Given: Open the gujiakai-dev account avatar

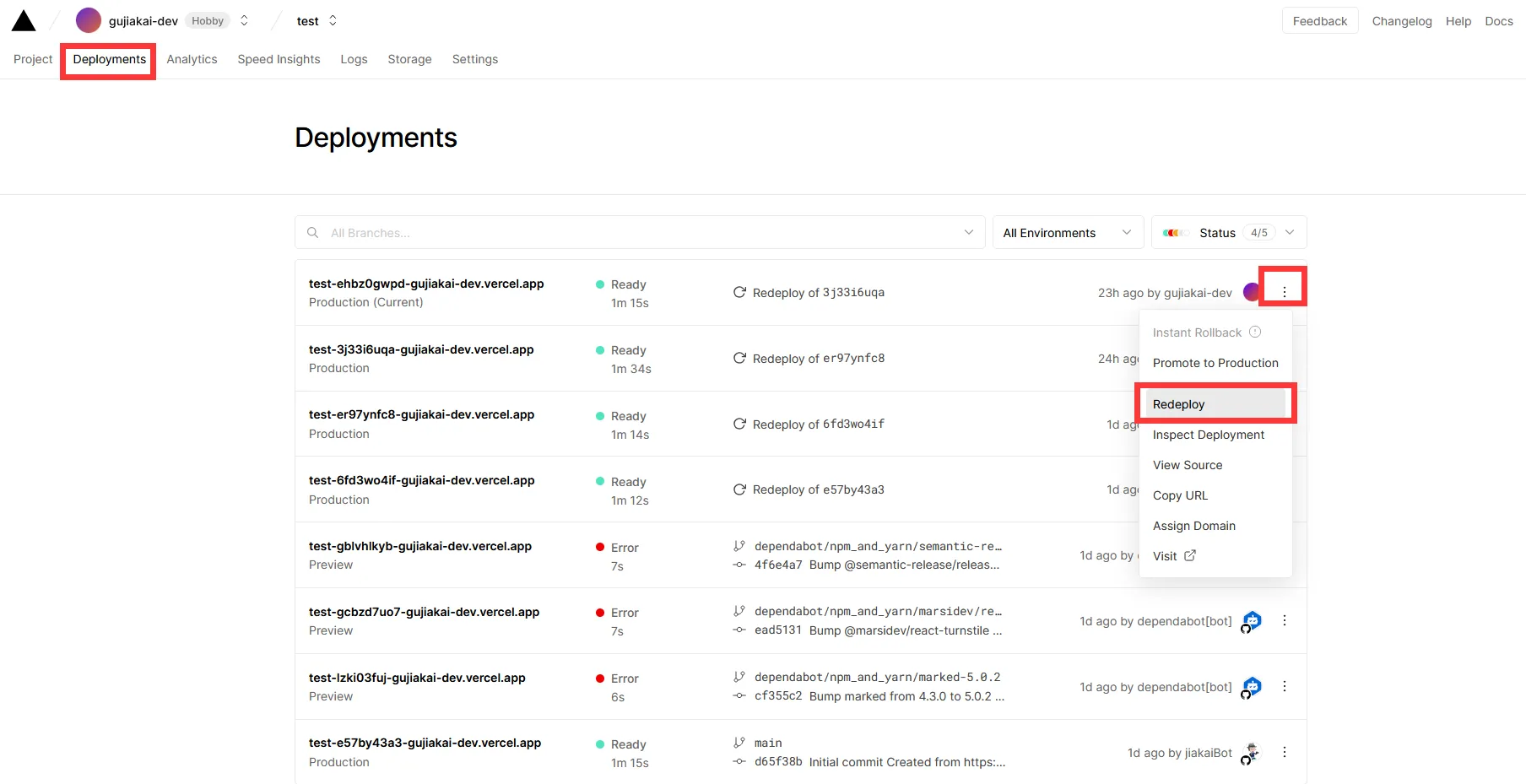Looking at the screenshot, I should [x=89, y=20].
